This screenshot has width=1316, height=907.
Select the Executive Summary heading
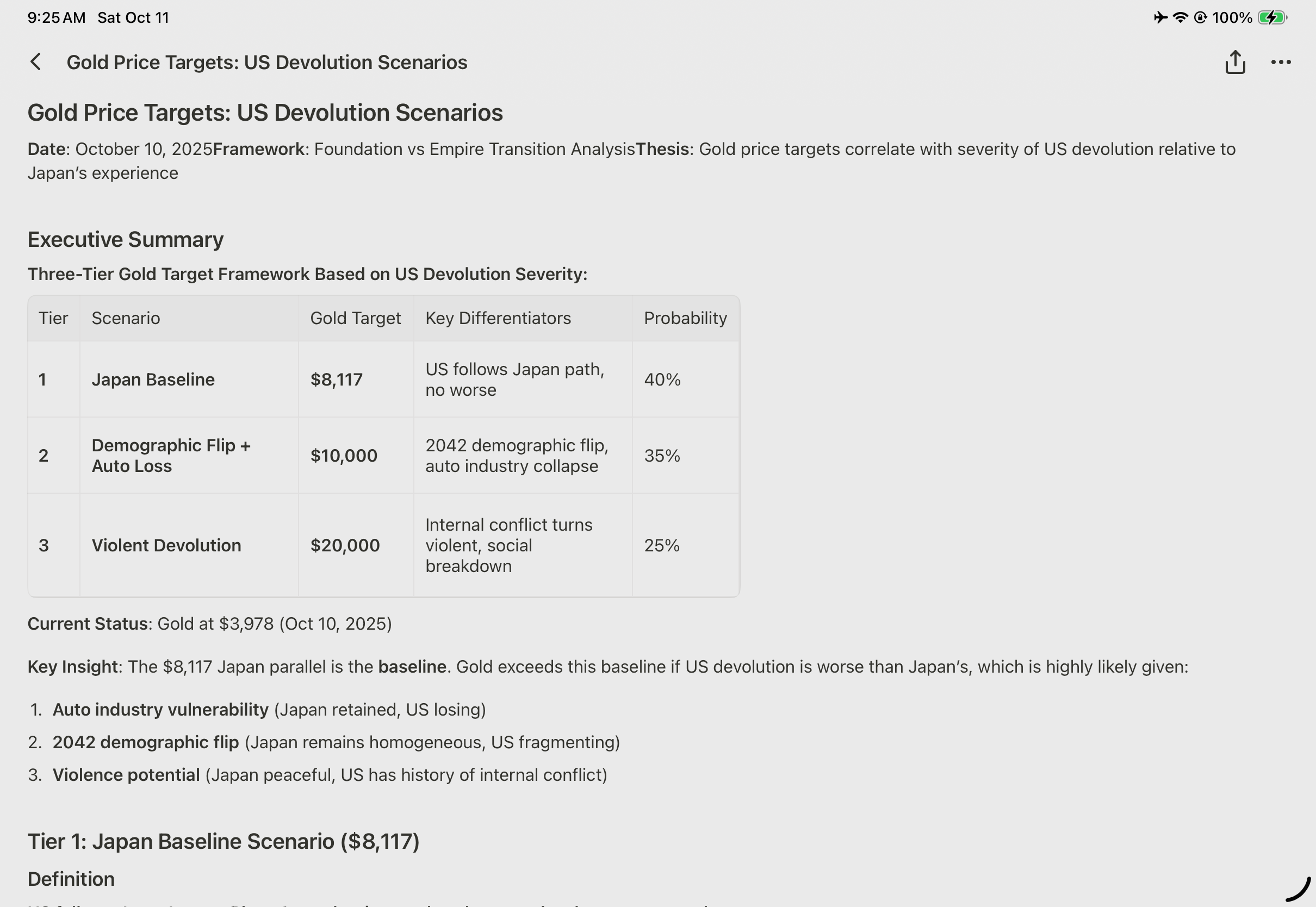[126, 239]
